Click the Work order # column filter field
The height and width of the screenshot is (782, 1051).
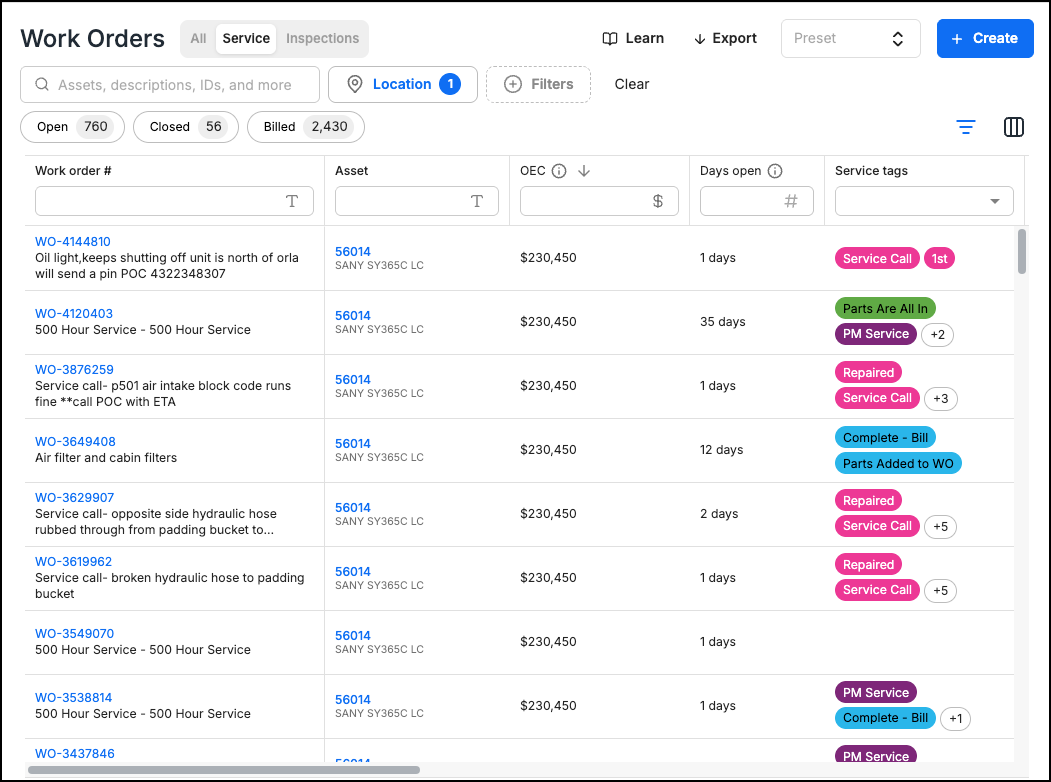click(174, 201)
